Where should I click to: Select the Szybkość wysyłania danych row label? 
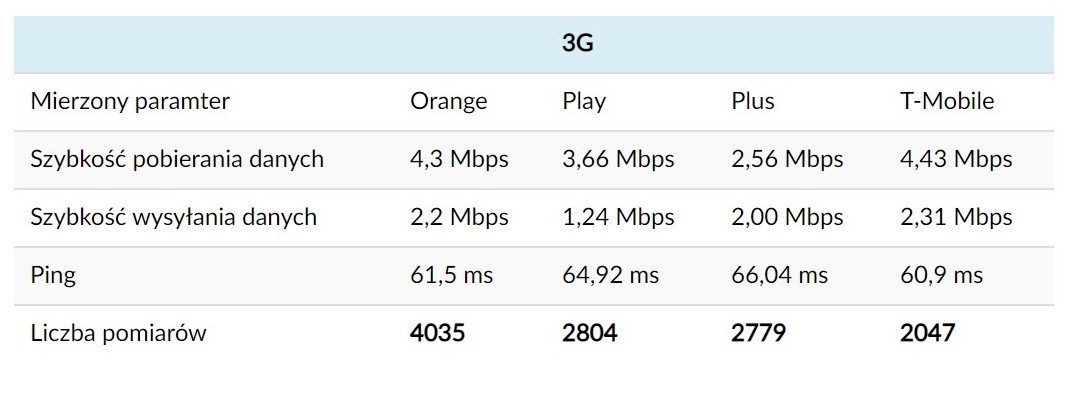174,217
